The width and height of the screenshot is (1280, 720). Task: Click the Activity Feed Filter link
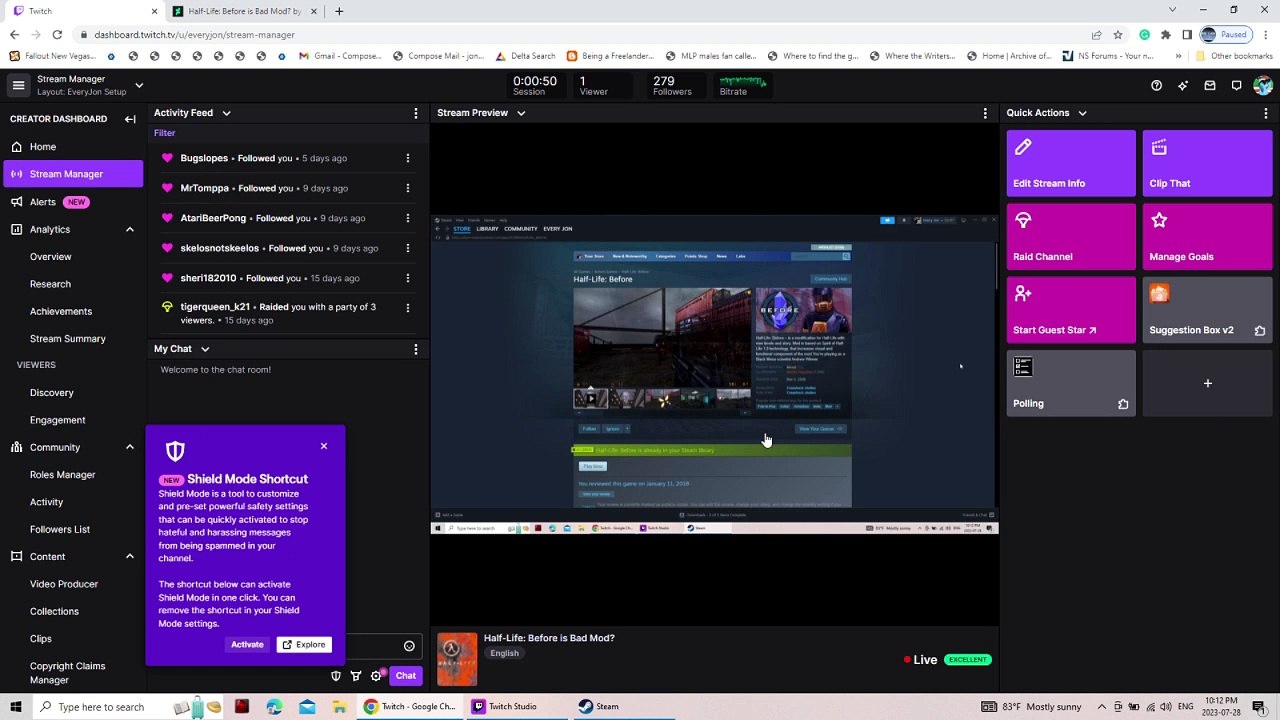[x=165, y=133]
